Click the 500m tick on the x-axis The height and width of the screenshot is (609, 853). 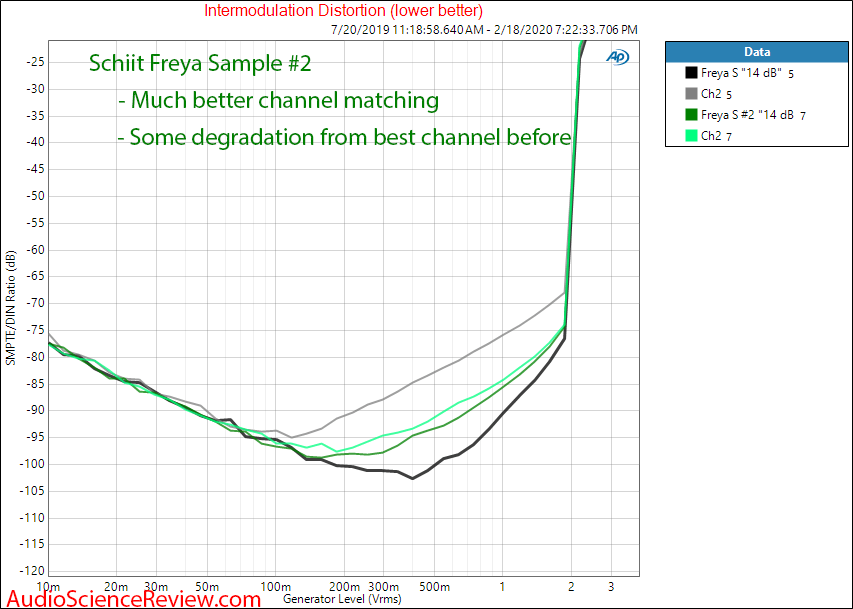click(435, 587)
